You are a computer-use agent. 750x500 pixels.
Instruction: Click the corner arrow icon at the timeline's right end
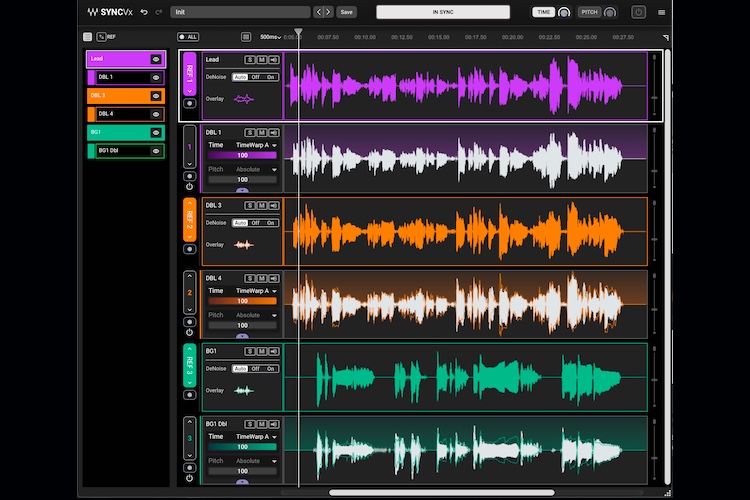coord(665,37)
